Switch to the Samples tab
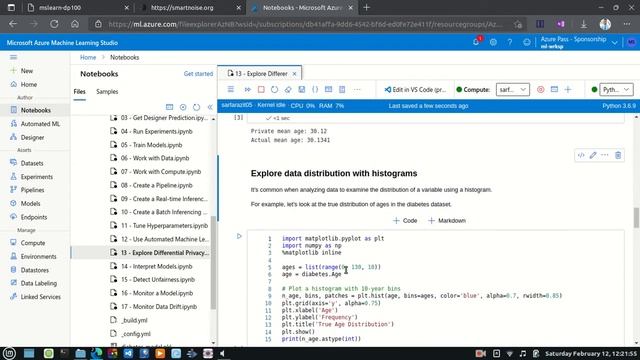This screenshot has height=360, width=640. point(107,91)
